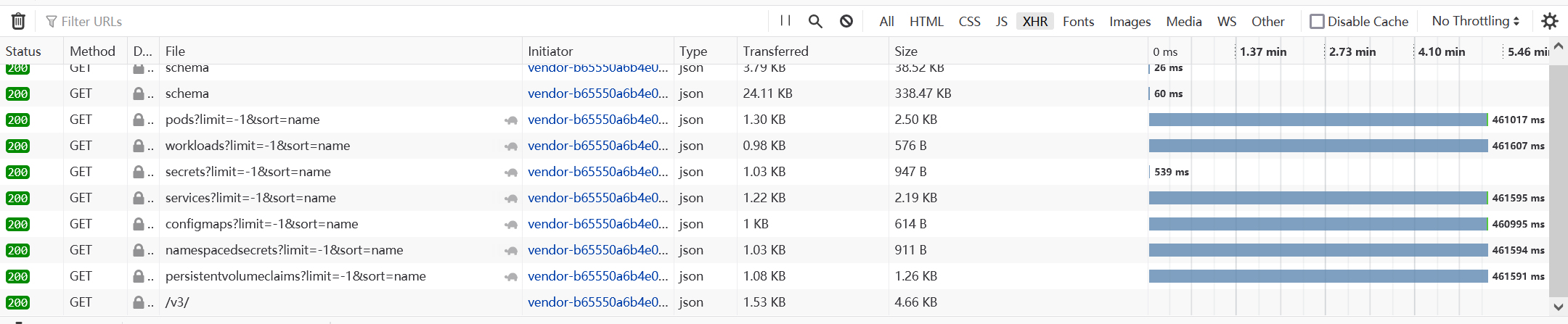Screen dimensions: 1568x324
Task: Filter requests by Other
Action: tap(1268, 22)
